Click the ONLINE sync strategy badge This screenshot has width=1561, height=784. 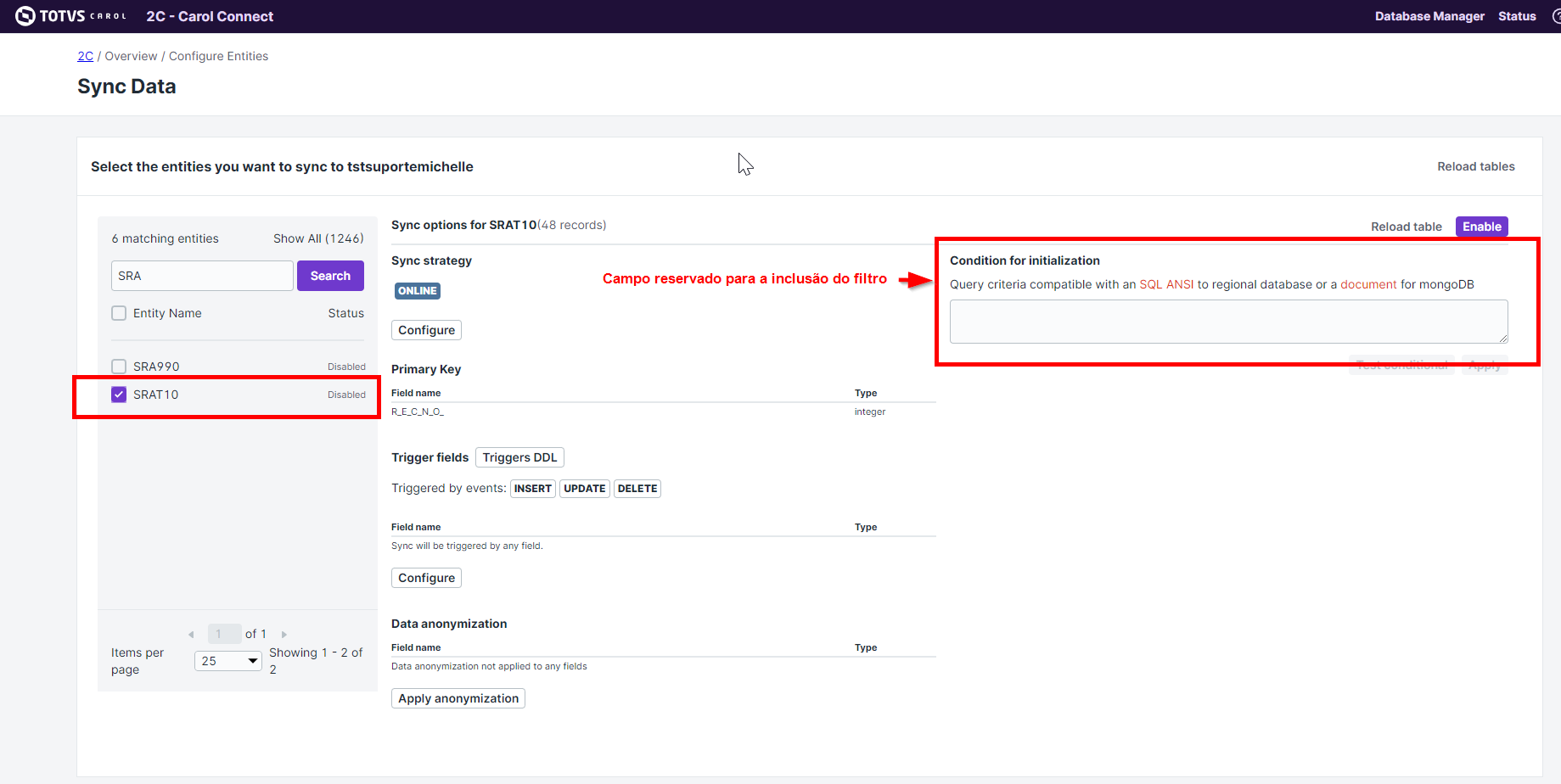[417, 290]
